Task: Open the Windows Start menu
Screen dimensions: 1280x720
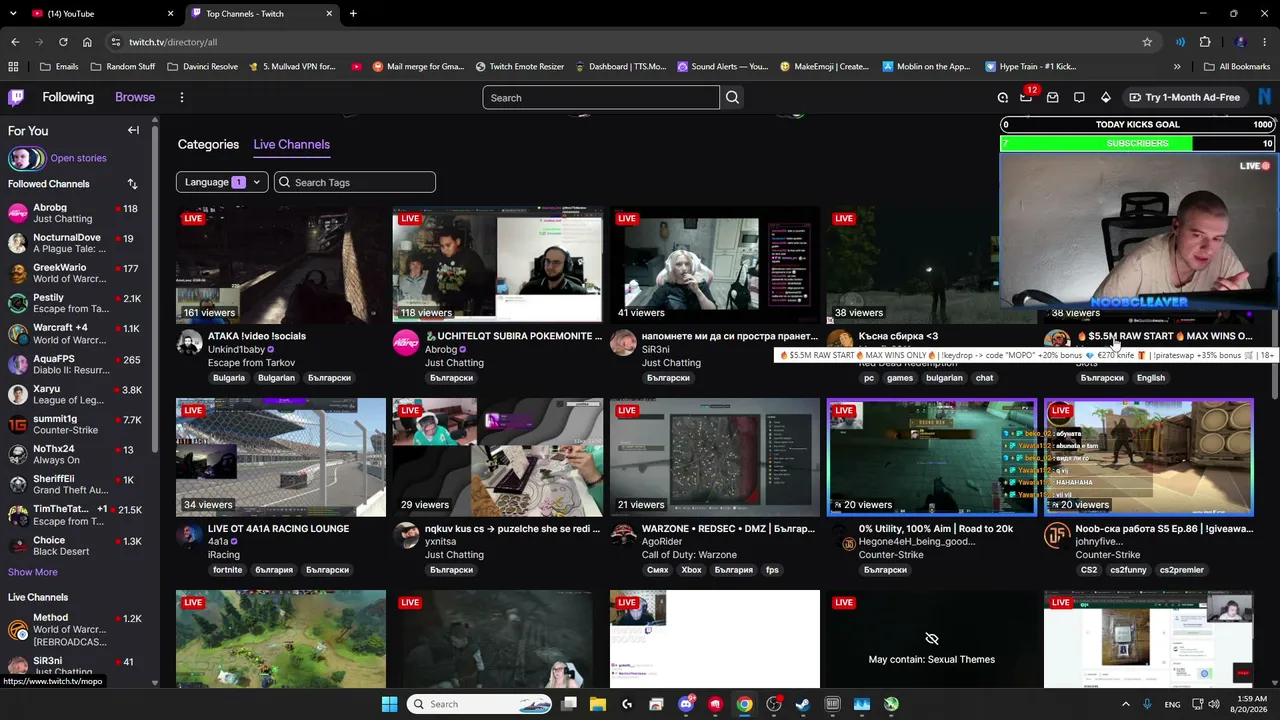Action: (389, 704)
